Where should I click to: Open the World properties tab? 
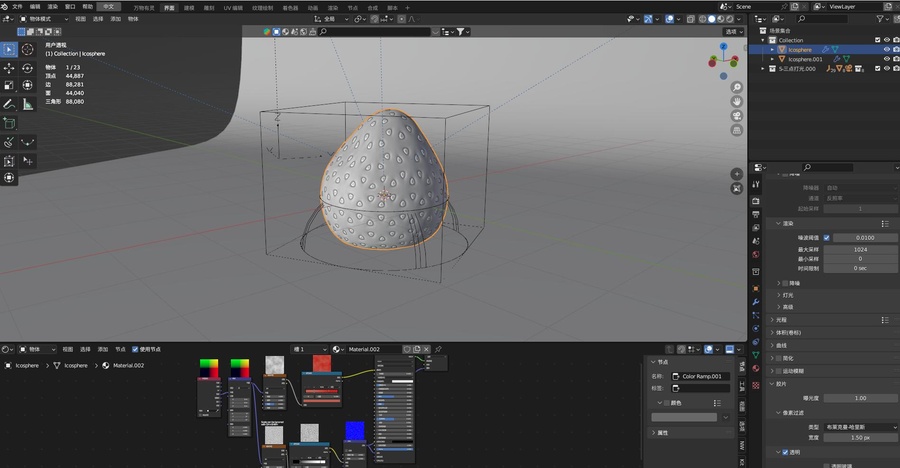pyautogui.click(x=756, y=254)
